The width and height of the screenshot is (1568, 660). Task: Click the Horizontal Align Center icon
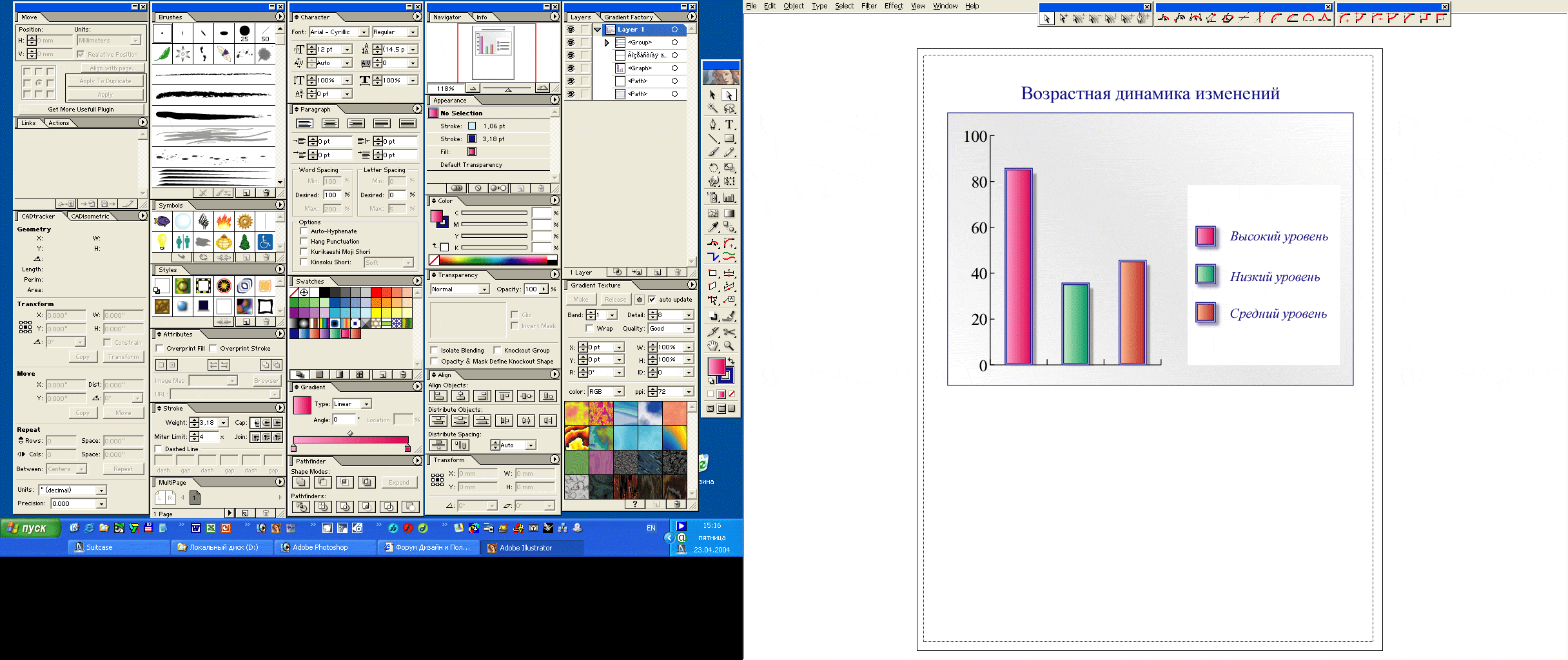(x=460, y=396)
